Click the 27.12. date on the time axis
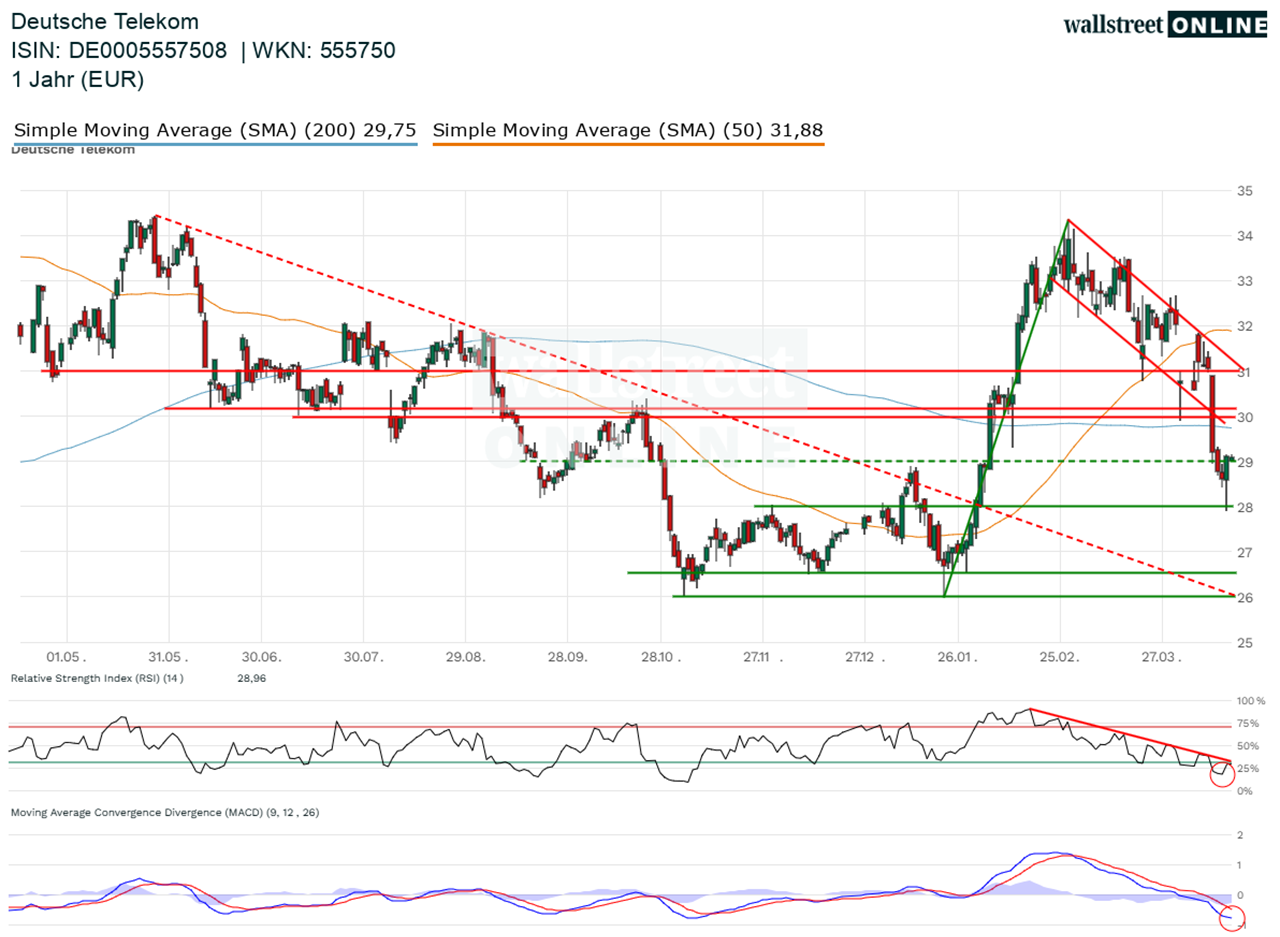This screenshot has height=937, width=1280. coord(863,658)
